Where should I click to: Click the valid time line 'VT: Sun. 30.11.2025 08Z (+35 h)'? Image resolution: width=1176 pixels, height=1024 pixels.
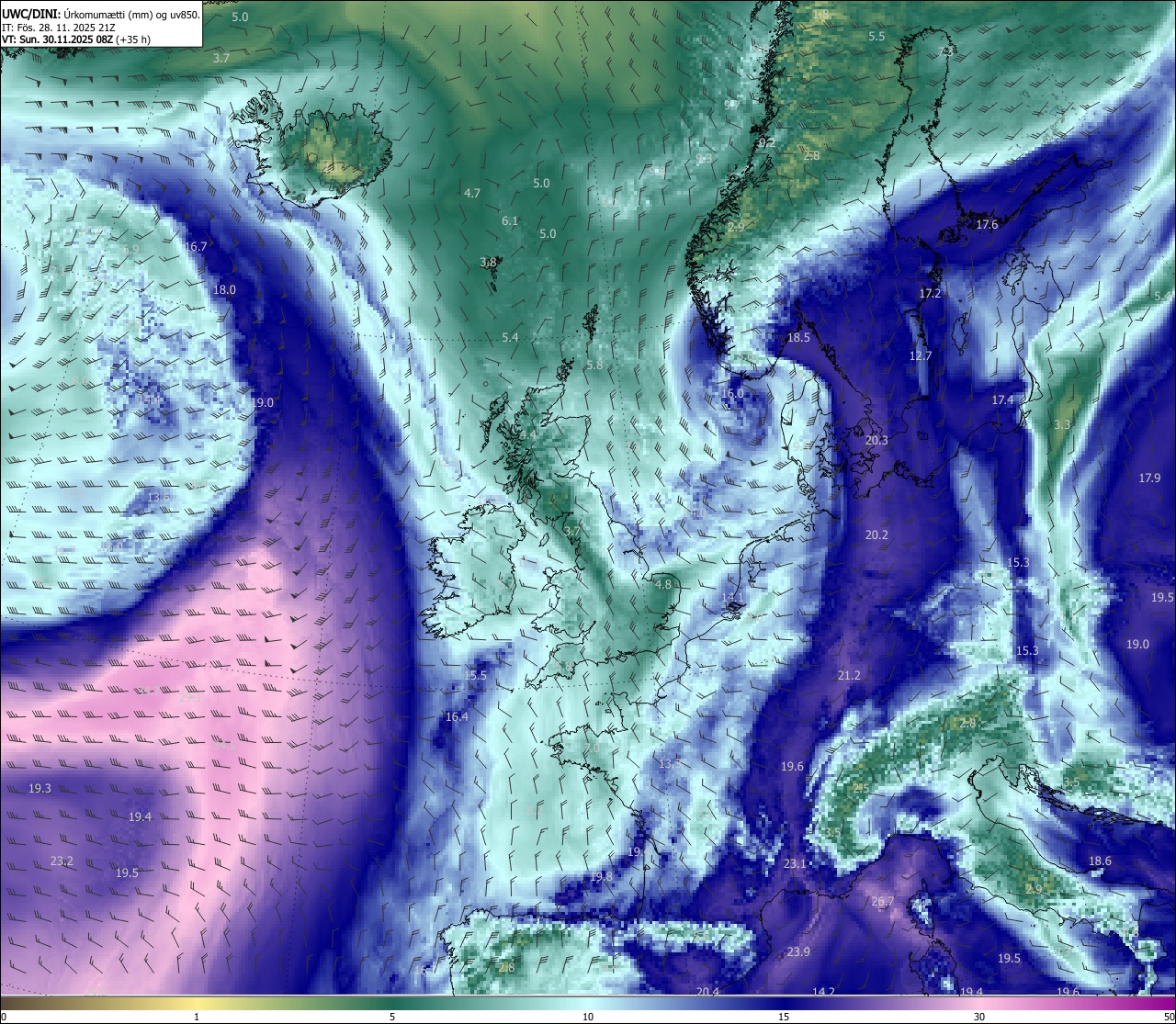click(x=76, y=39)
